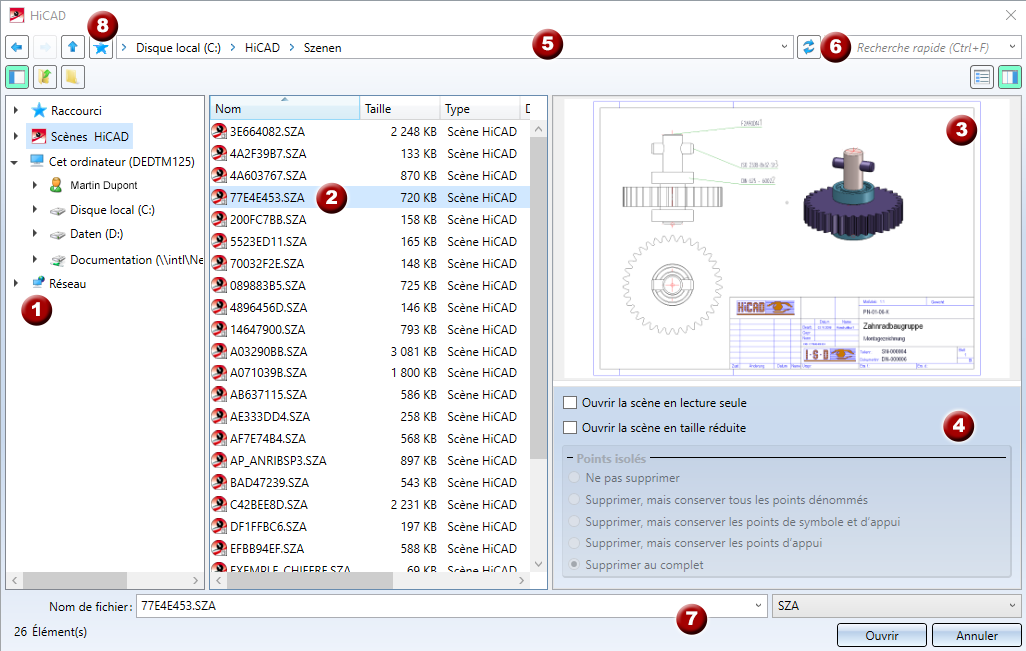Click the Nom column header

[x=284, y=109]
